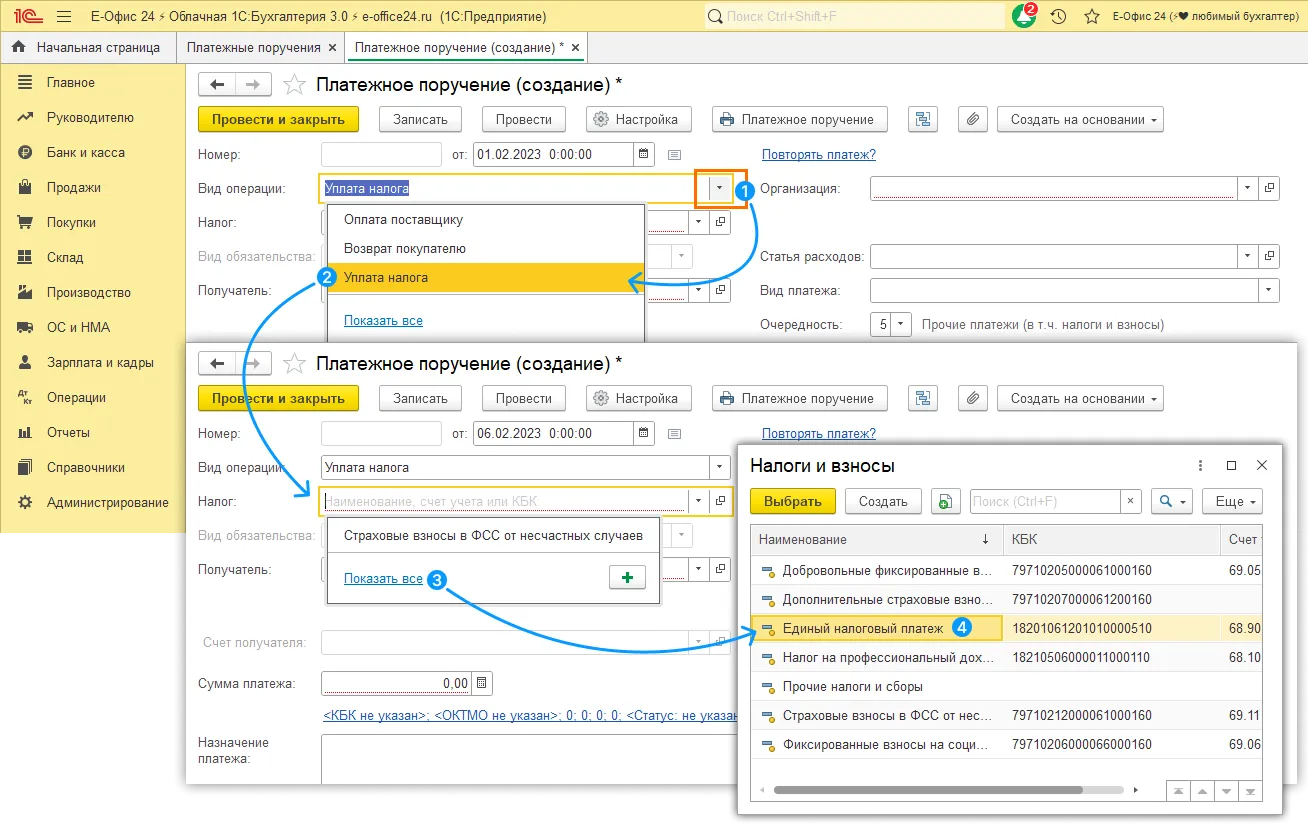The height and width of the screenshot is (827, 1308).
Task: Click the forward arrow in upper form
Action: click(252, 84)
